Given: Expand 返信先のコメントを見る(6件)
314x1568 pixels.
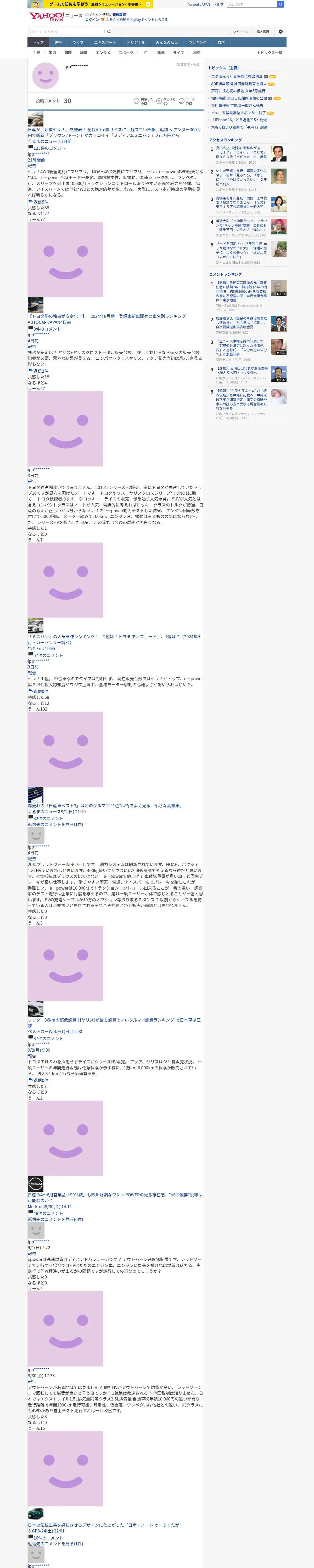Looking at the screenshot, I should pyautogui.click(x=55, y=1219).
